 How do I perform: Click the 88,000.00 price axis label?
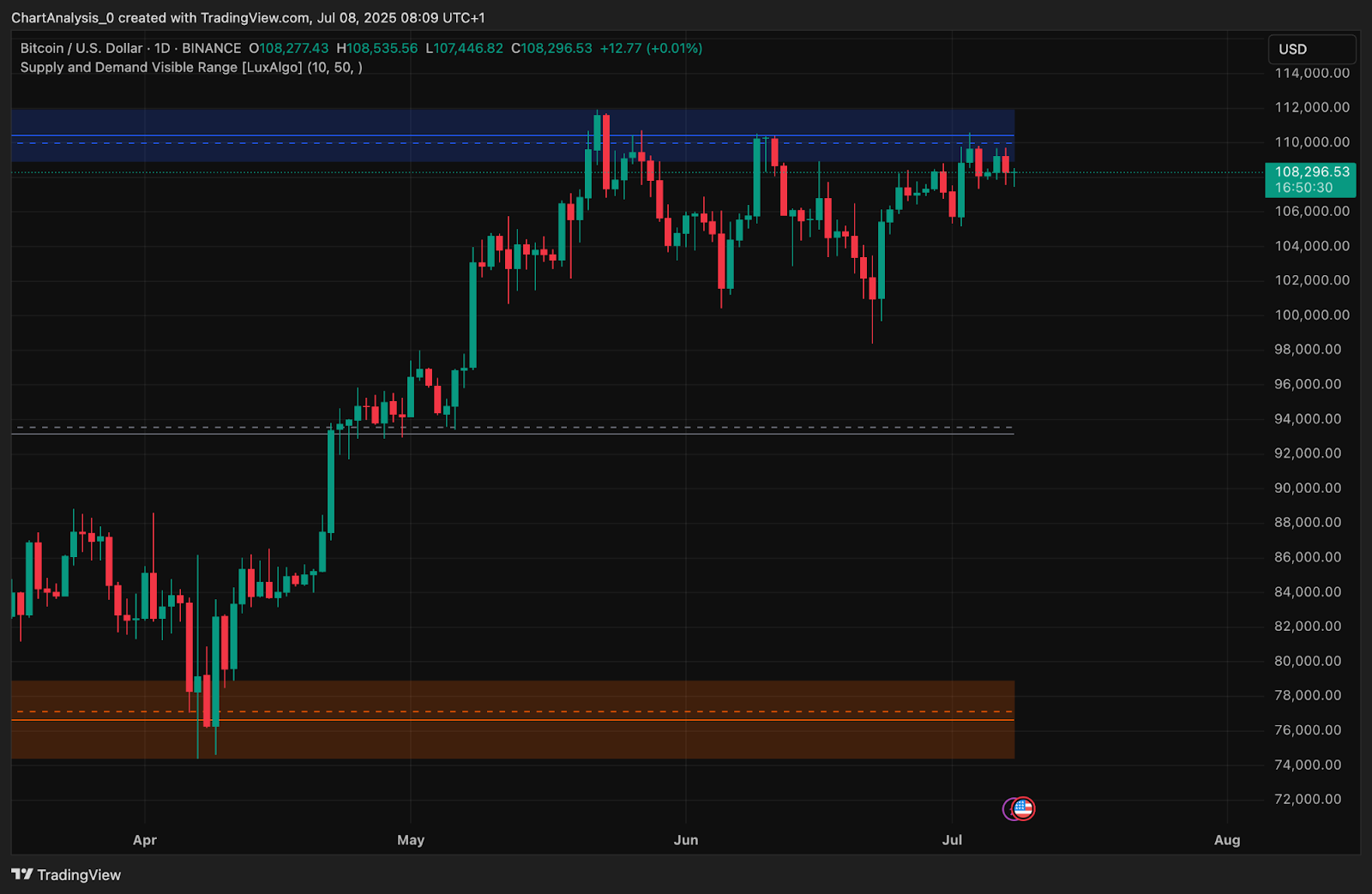[1308, 522]
